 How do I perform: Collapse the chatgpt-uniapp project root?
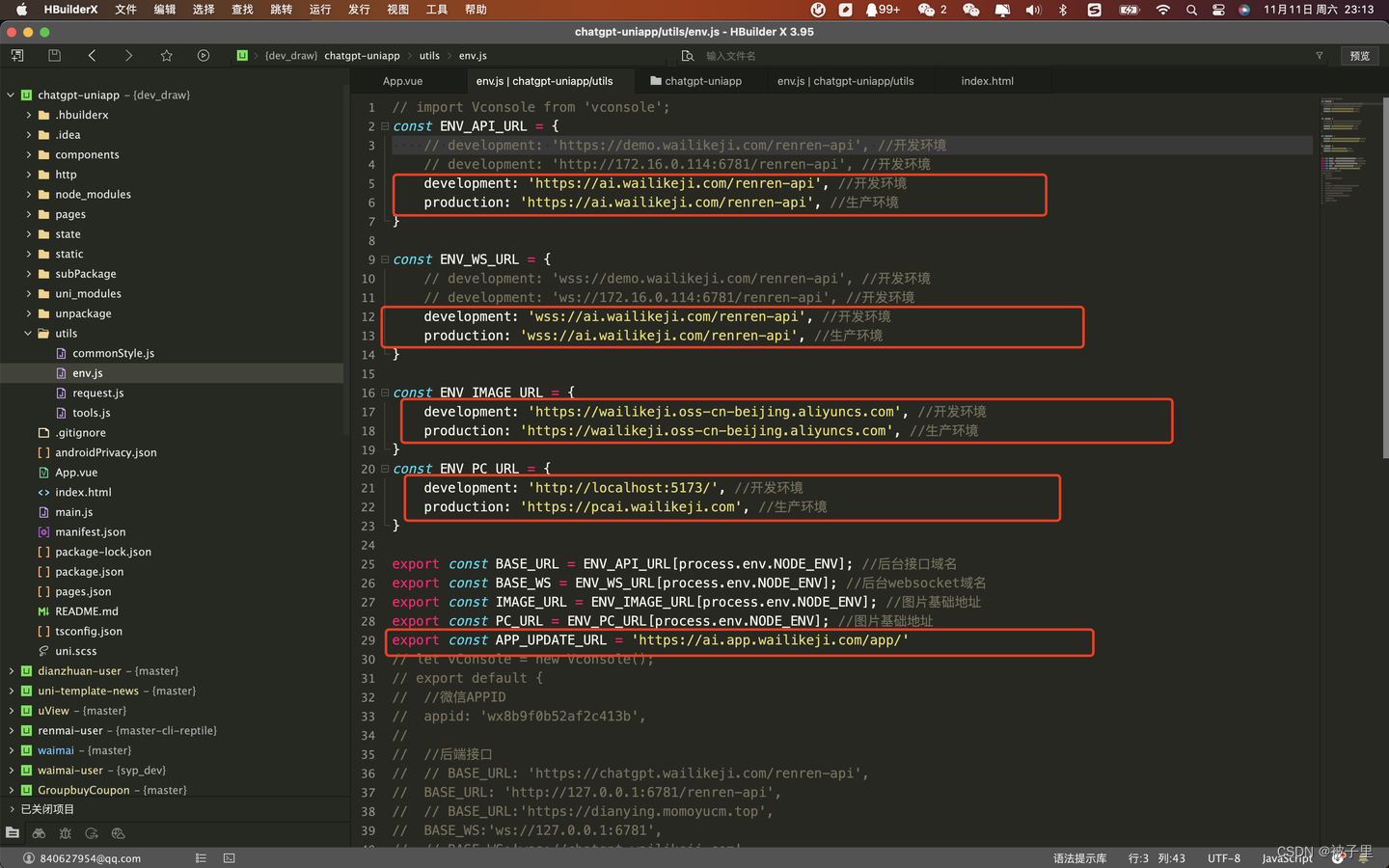point(11,95)
